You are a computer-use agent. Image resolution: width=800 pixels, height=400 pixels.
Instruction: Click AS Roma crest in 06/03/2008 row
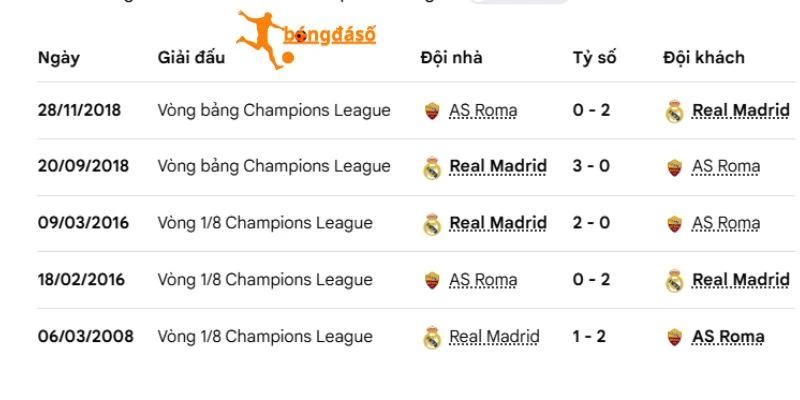point(674,337)
